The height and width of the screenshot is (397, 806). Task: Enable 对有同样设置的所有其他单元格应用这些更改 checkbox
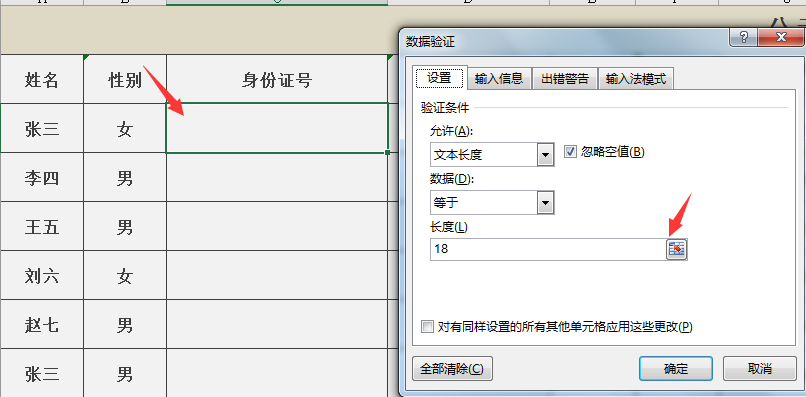[427, 327]
